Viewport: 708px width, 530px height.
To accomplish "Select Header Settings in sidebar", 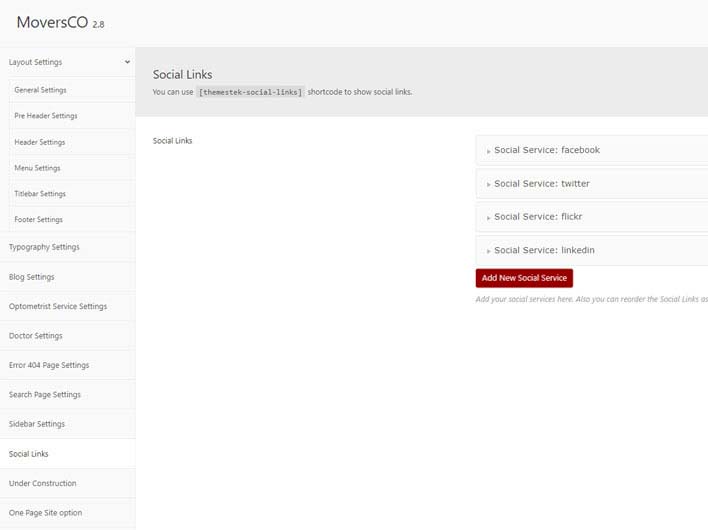I will 39,142.
